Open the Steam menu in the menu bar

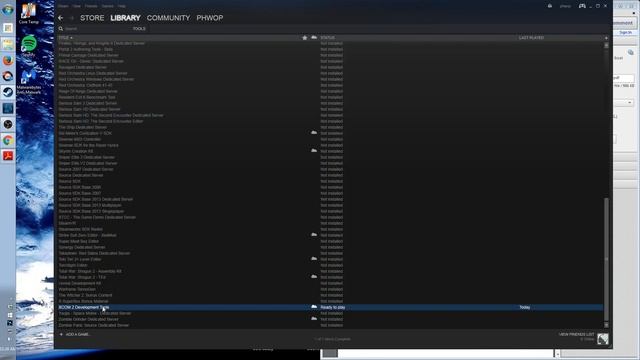(63, 6)
